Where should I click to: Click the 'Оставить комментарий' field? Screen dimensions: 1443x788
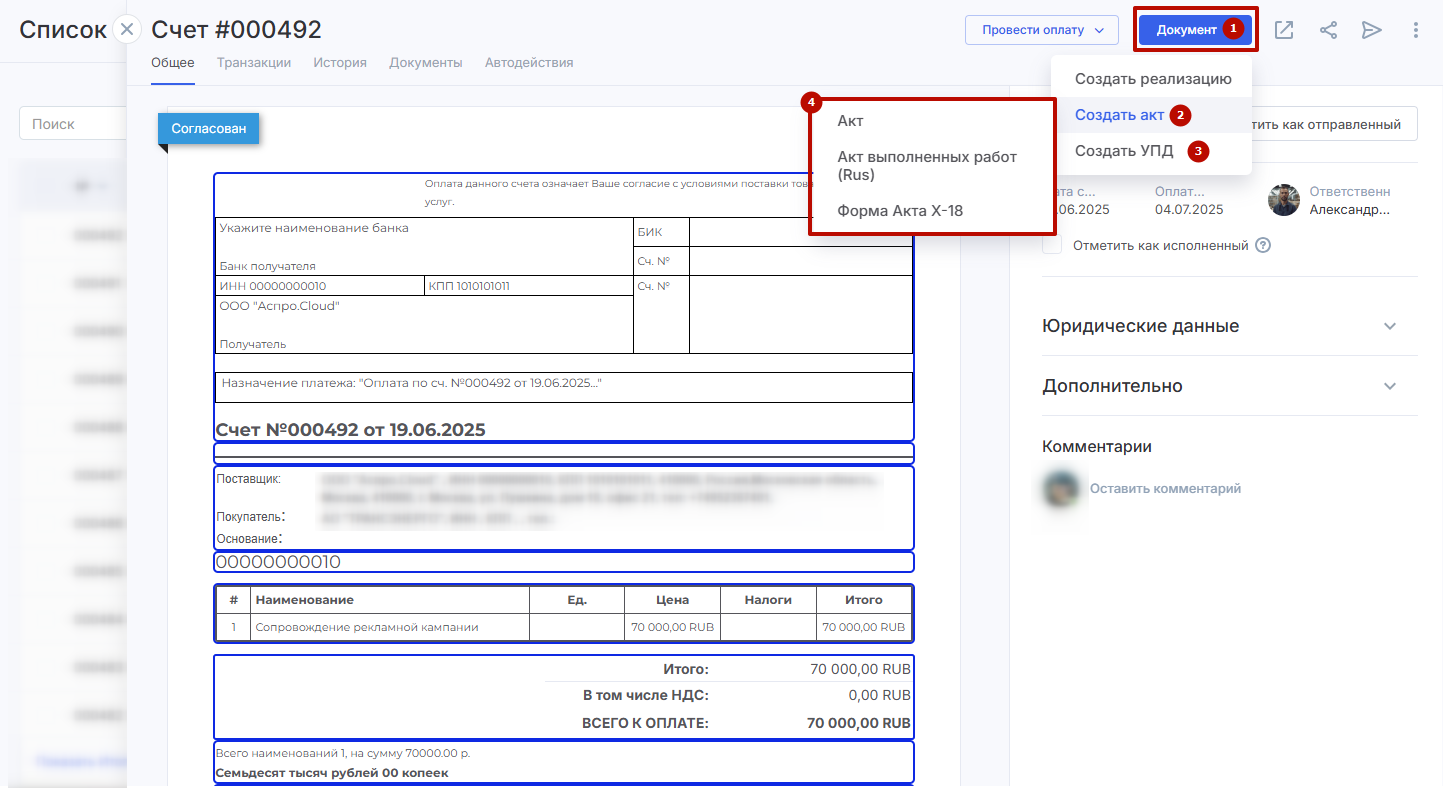pos(1165,489)
